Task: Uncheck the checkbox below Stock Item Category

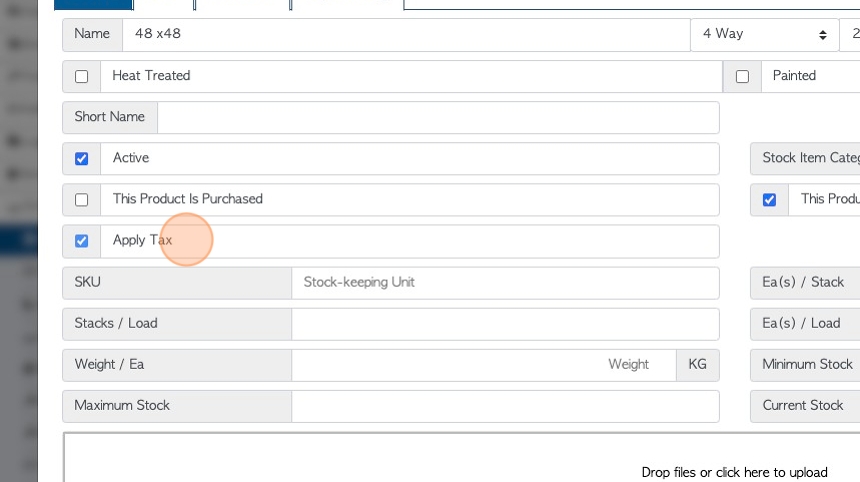Action: (x=769, y=200)
